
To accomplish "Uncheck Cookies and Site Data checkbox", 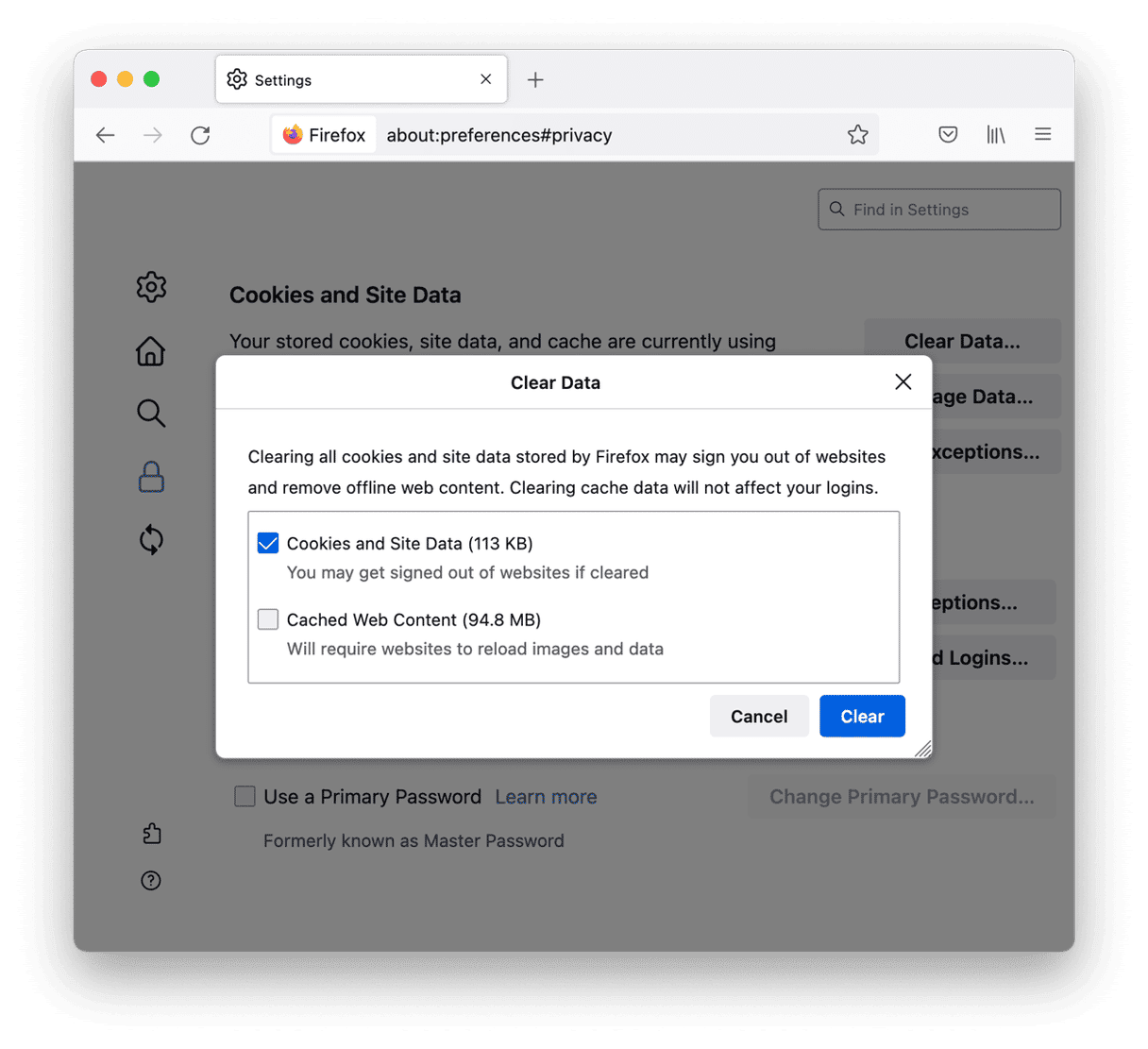I will click(x=268, y=543).
